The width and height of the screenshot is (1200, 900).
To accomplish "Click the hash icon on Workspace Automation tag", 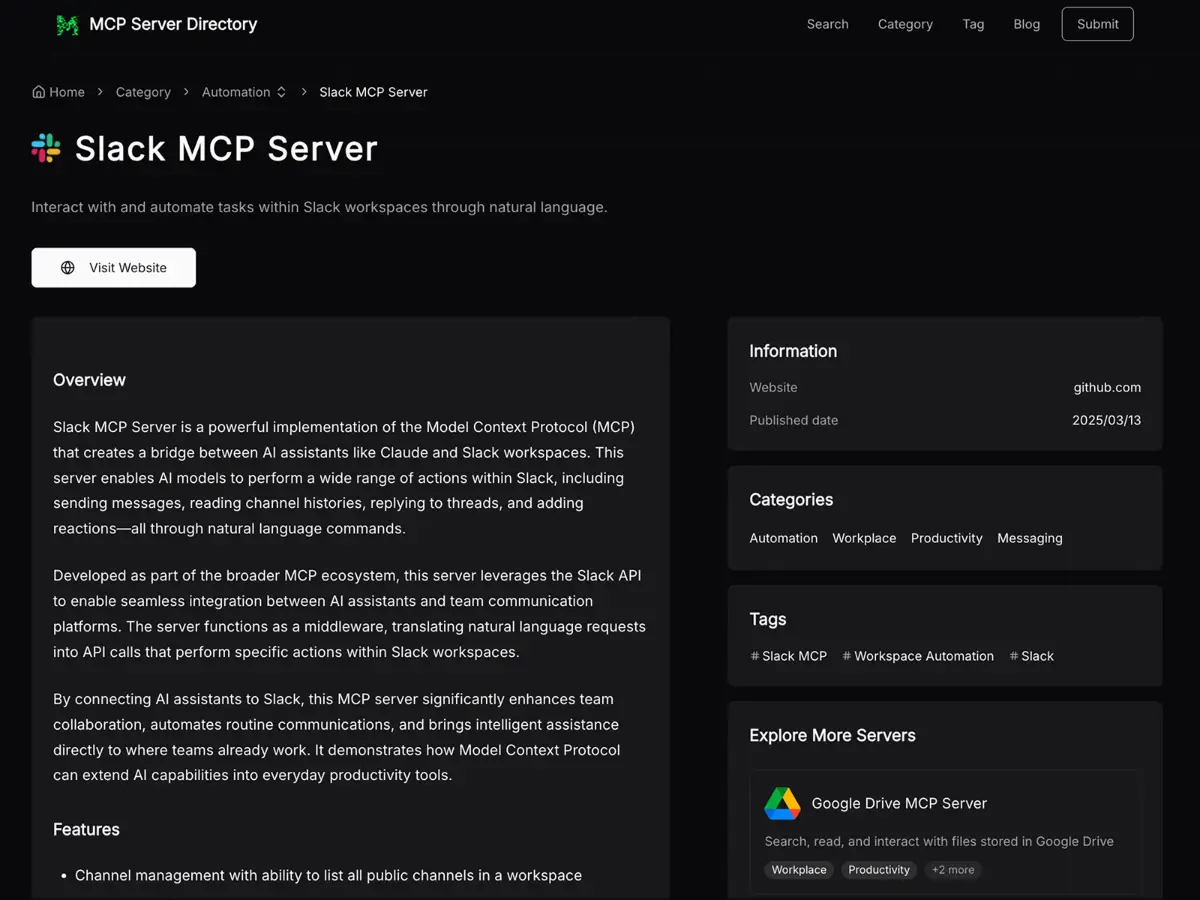I will click(846, 656).
